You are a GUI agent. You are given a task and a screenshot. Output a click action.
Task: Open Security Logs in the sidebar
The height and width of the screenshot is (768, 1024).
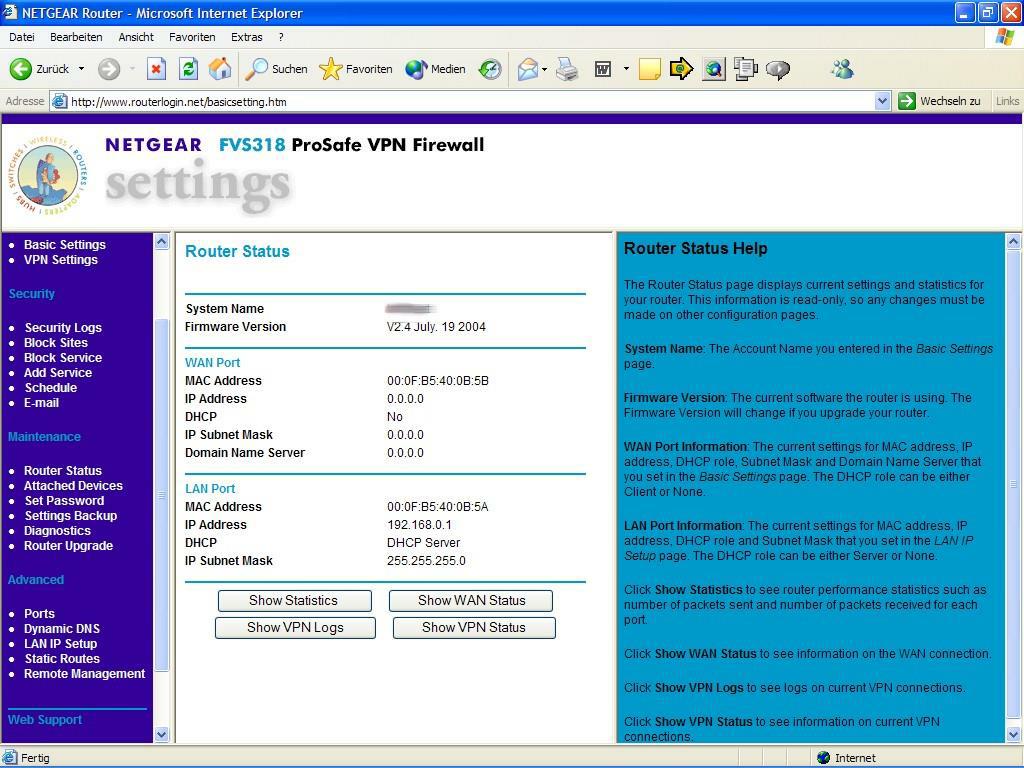point(63,327)
